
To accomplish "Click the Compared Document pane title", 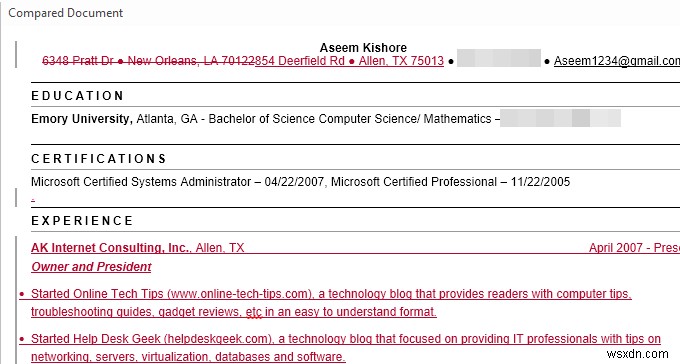I will tap(65, 13).
